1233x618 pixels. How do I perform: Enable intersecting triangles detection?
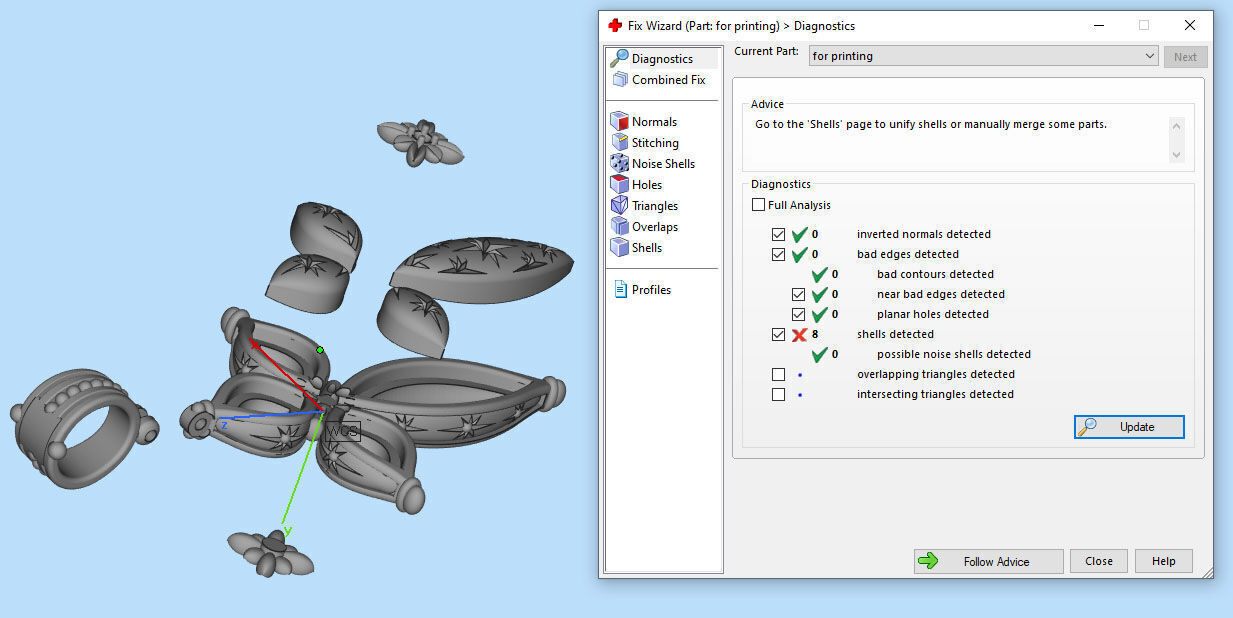point(779,394)
